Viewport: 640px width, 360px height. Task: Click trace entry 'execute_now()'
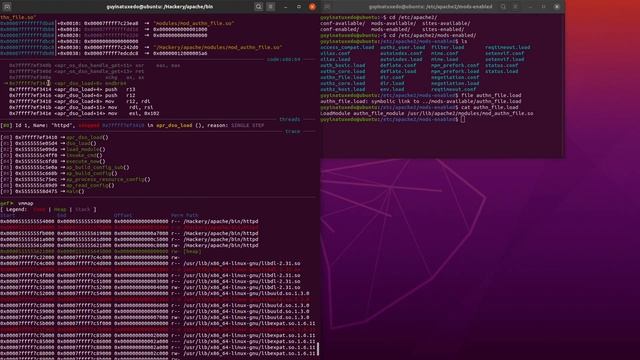click(x=86, y=161)
